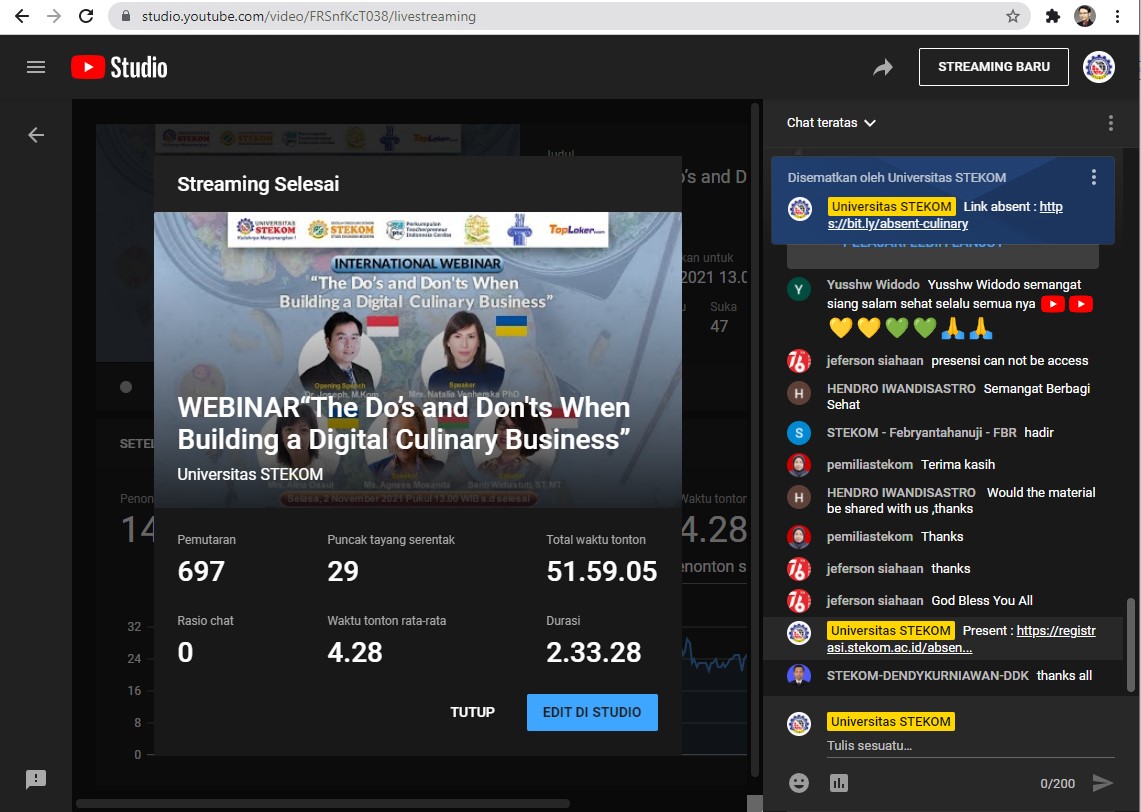1141x812 pixels.
Task: Click the pemiliastekom 'Thanks' message
Action: [x=942, y=536]
